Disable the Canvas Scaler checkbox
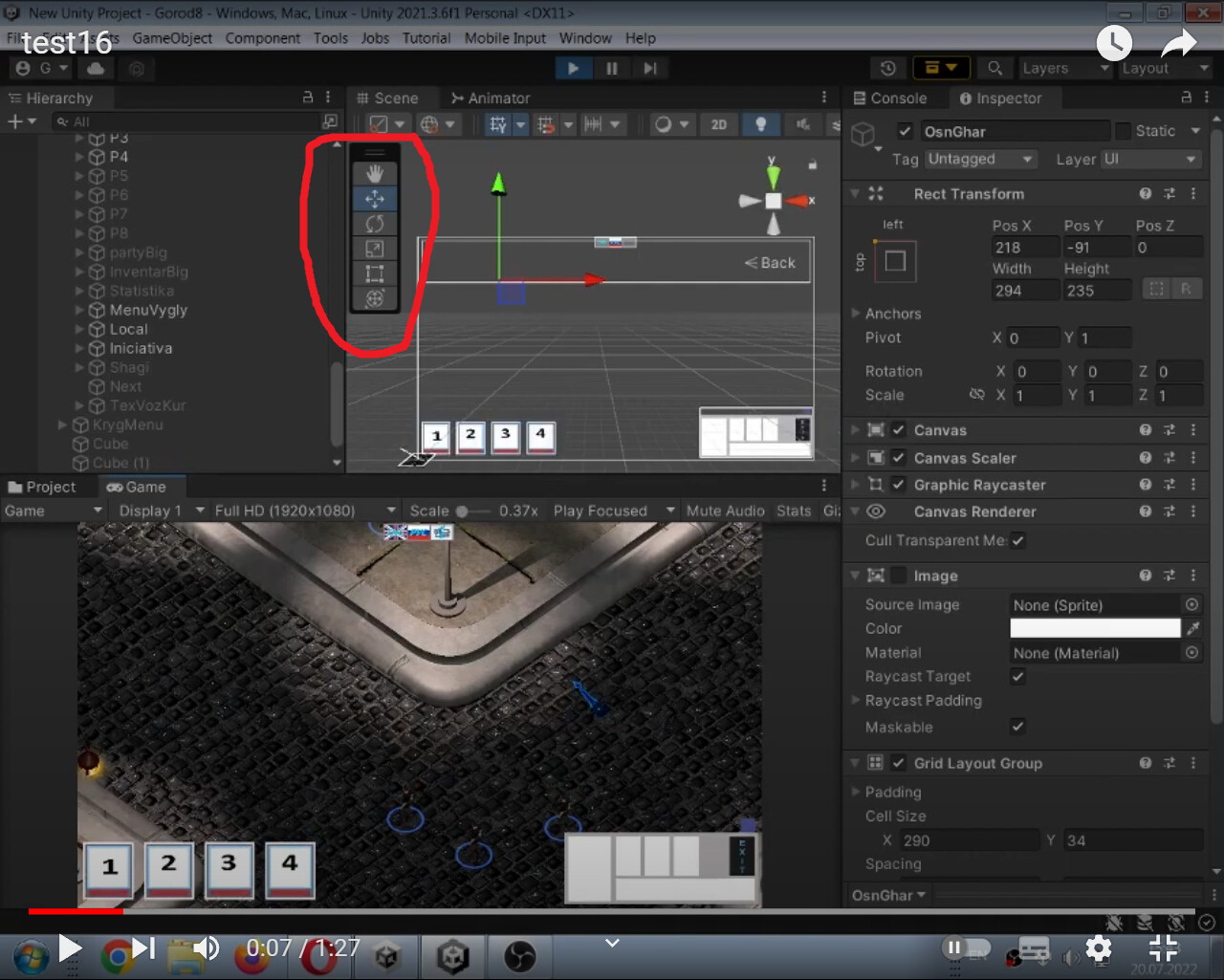 coord(898,458)
